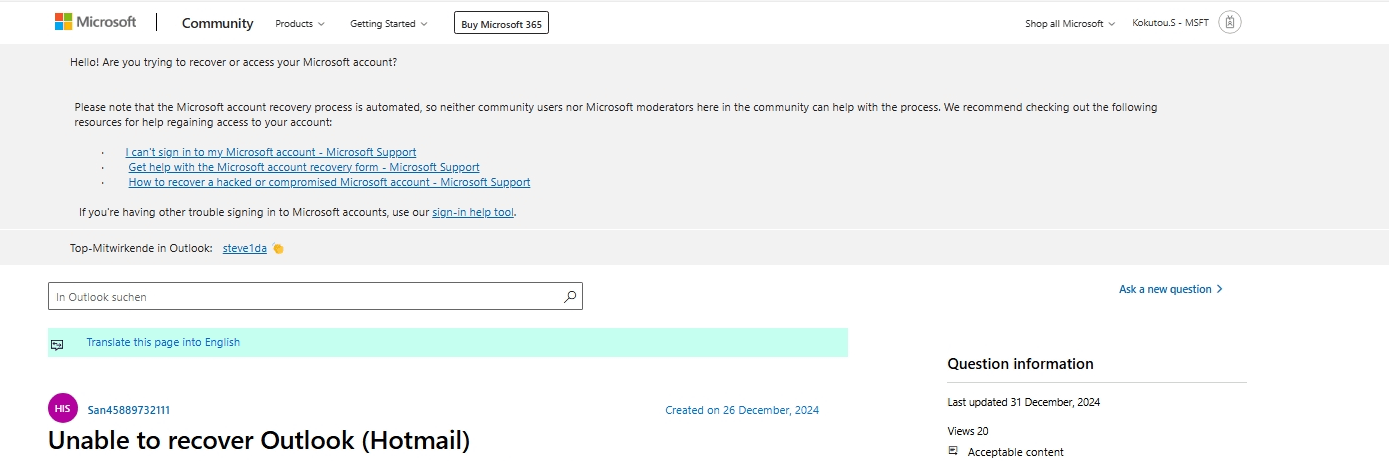Click 'Top-Mitwirkende in Outlook:' label

pos(141,248)
